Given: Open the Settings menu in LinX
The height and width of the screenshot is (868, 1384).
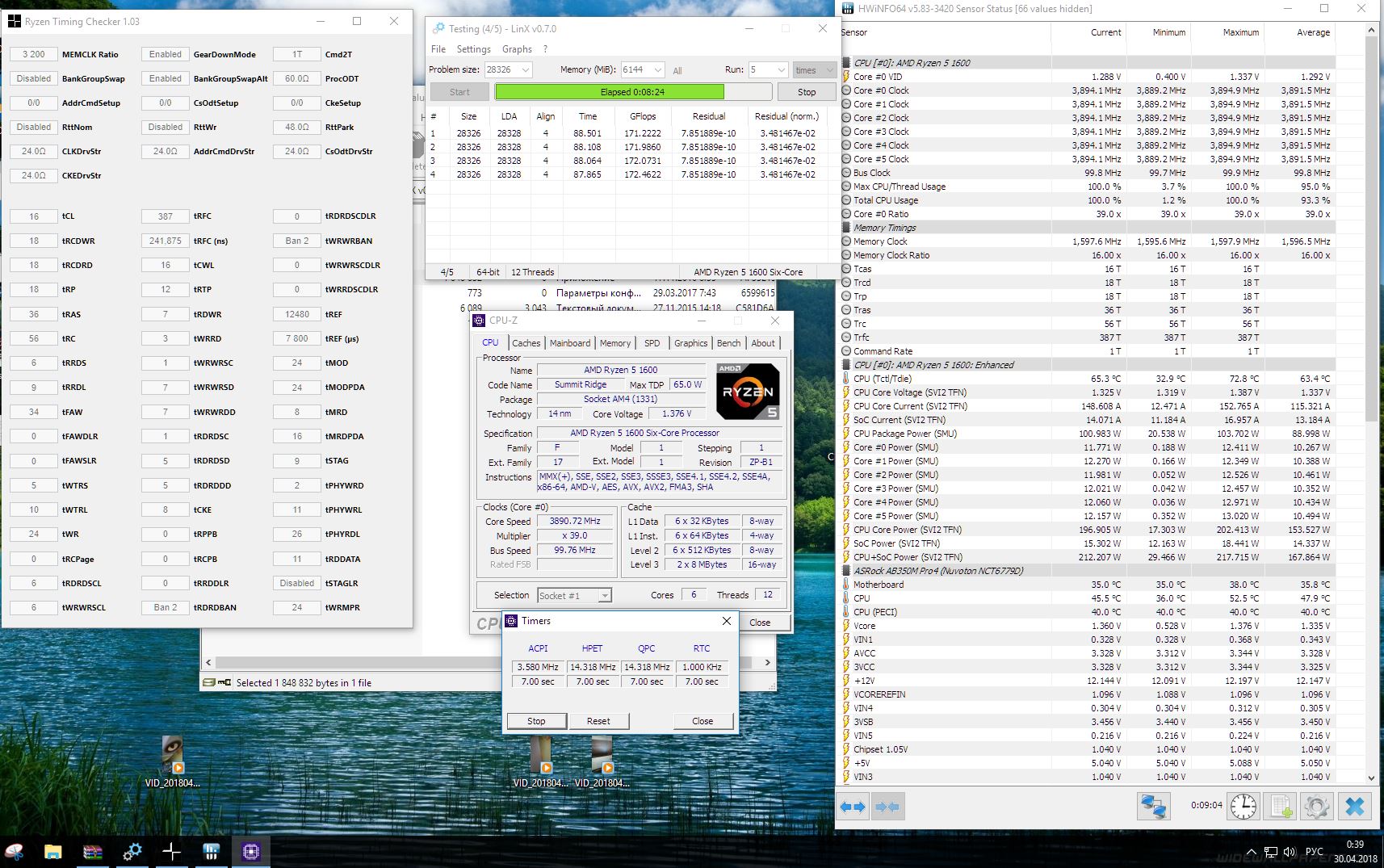Looking at the screenshot, I should (474, 49).
